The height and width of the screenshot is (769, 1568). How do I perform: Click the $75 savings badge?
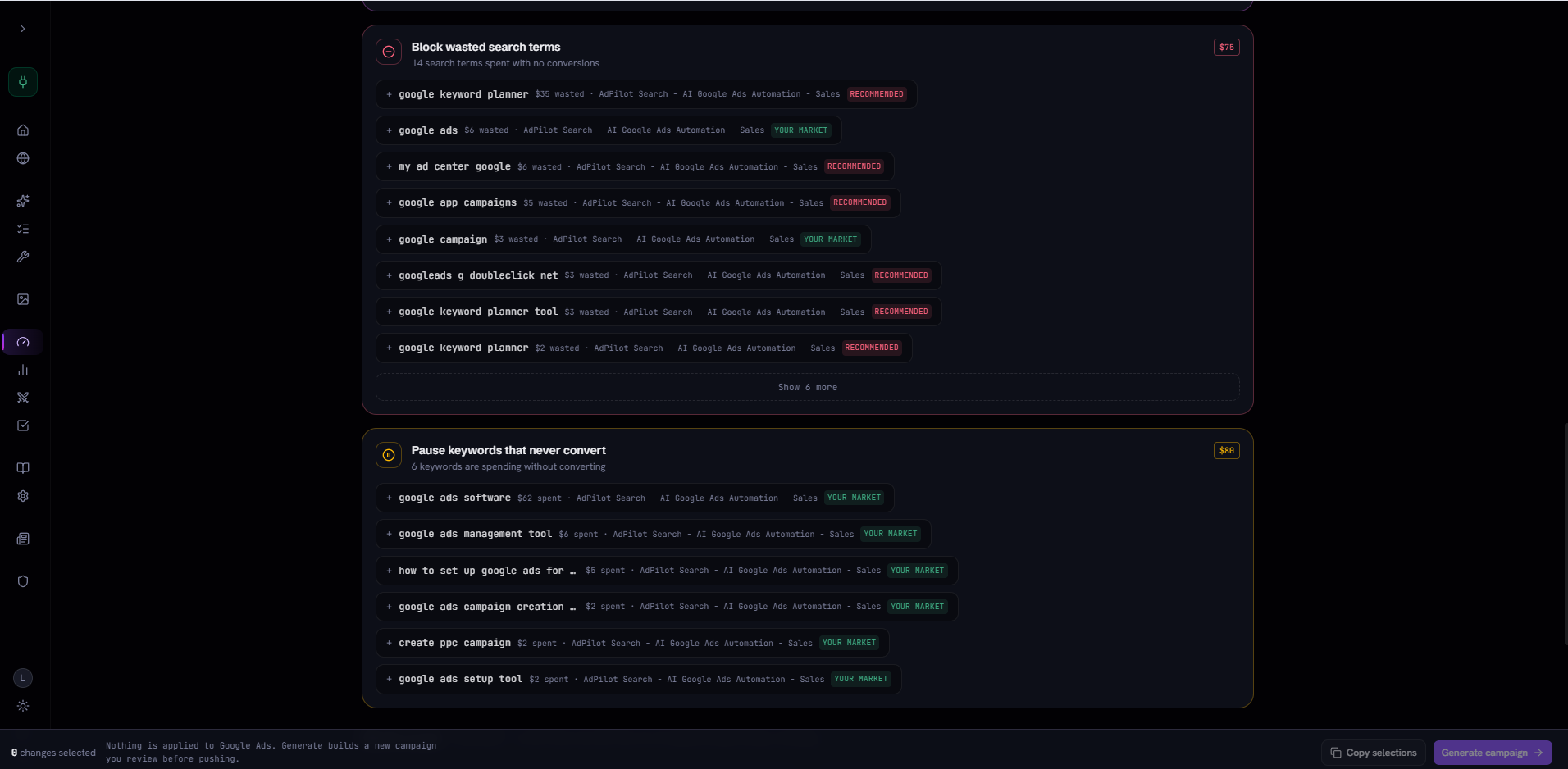[1226, 47]
